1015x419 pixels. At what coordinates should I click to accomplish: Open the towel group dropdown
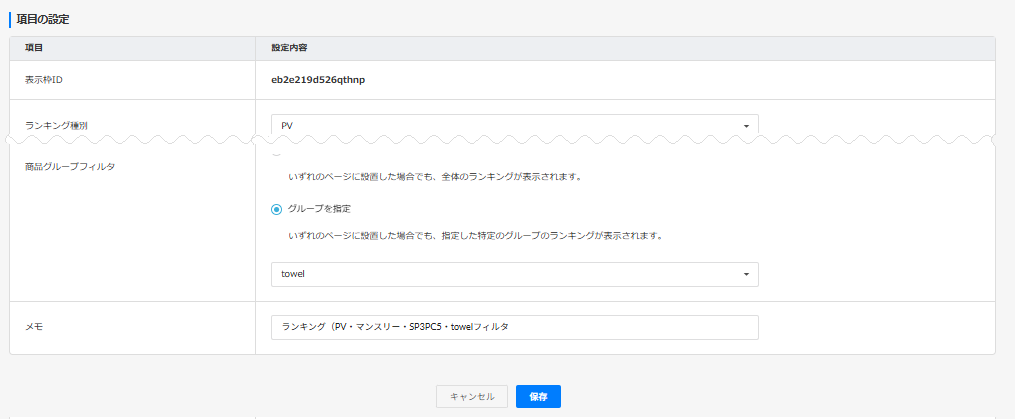coord(515,274)
